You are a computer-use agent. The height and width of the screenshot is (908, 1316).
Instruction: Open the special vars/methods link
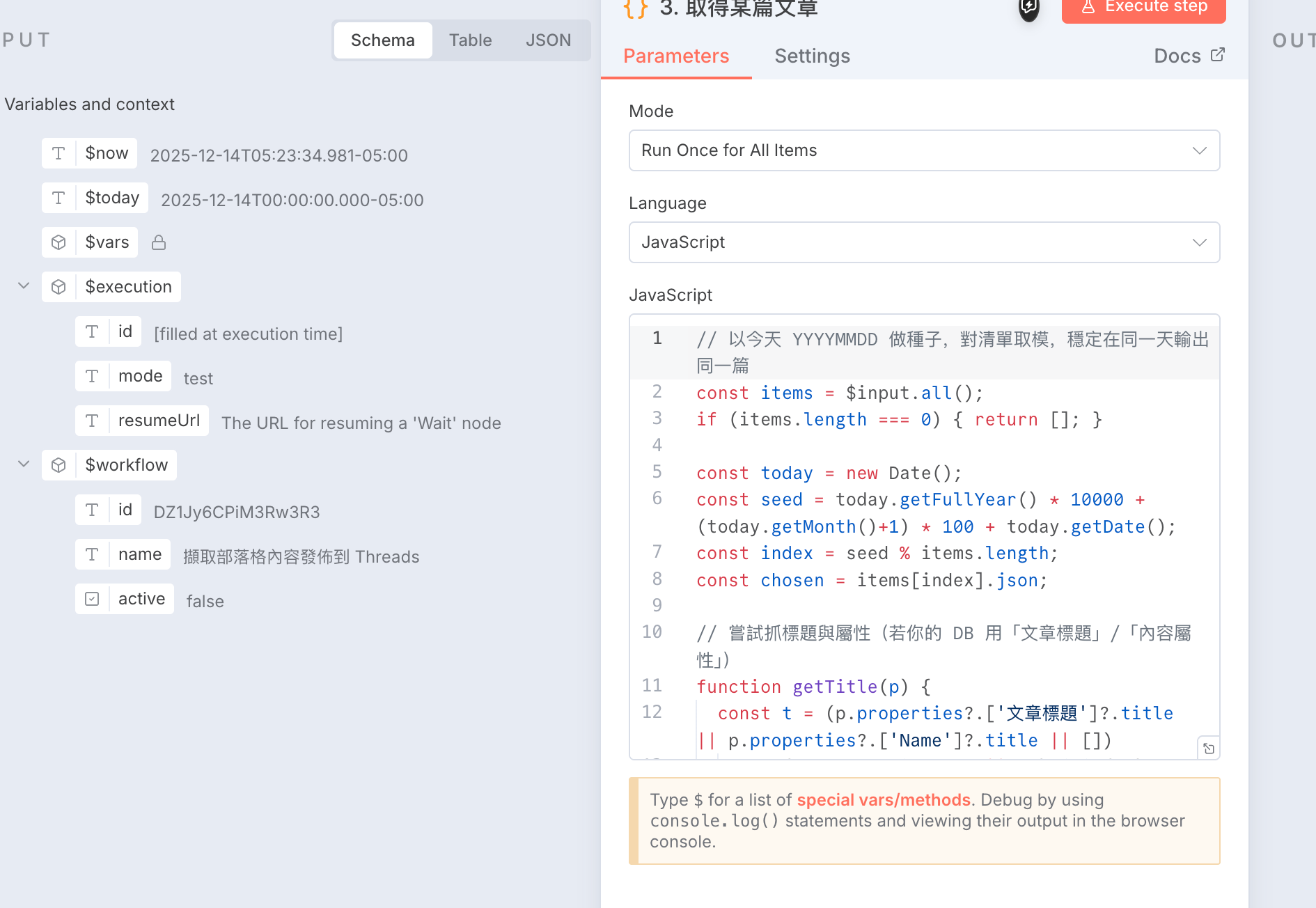[883, 800]
